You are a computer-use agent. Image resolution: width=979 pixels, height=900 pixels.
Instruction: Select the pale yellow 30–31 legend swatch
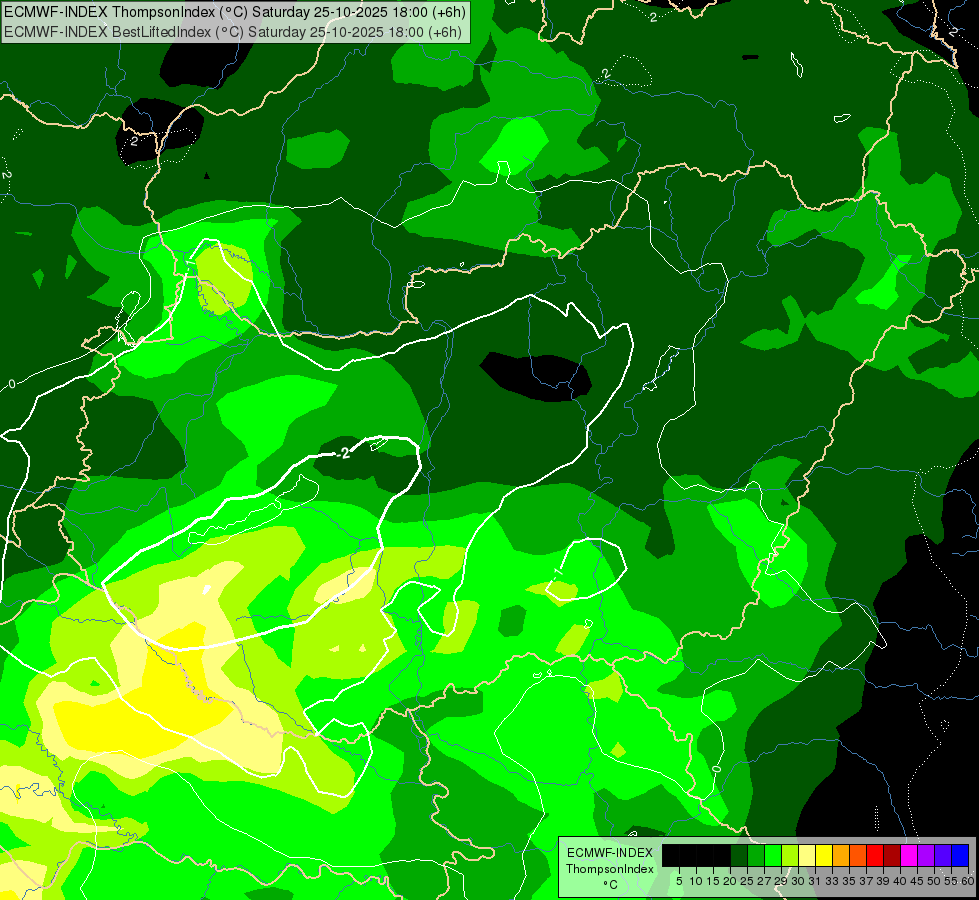tap(807, 855)
